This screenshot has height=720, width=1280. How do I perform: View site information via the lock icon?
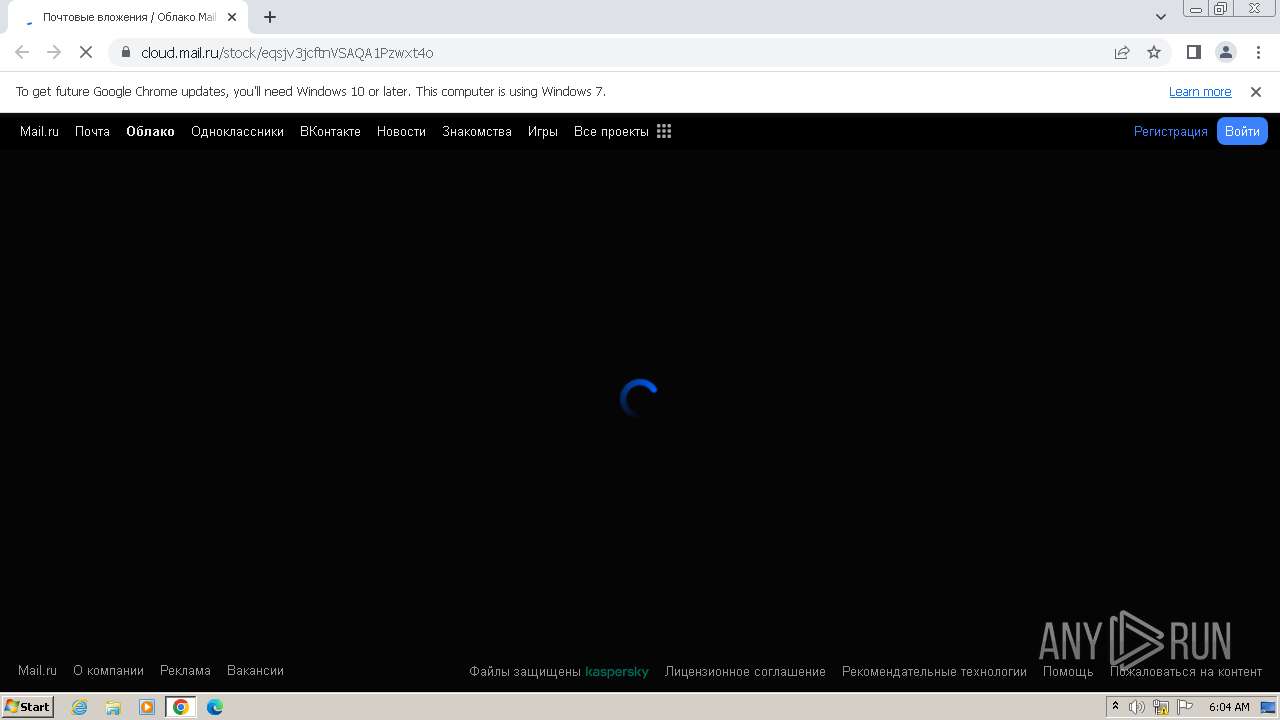(126, 52)
